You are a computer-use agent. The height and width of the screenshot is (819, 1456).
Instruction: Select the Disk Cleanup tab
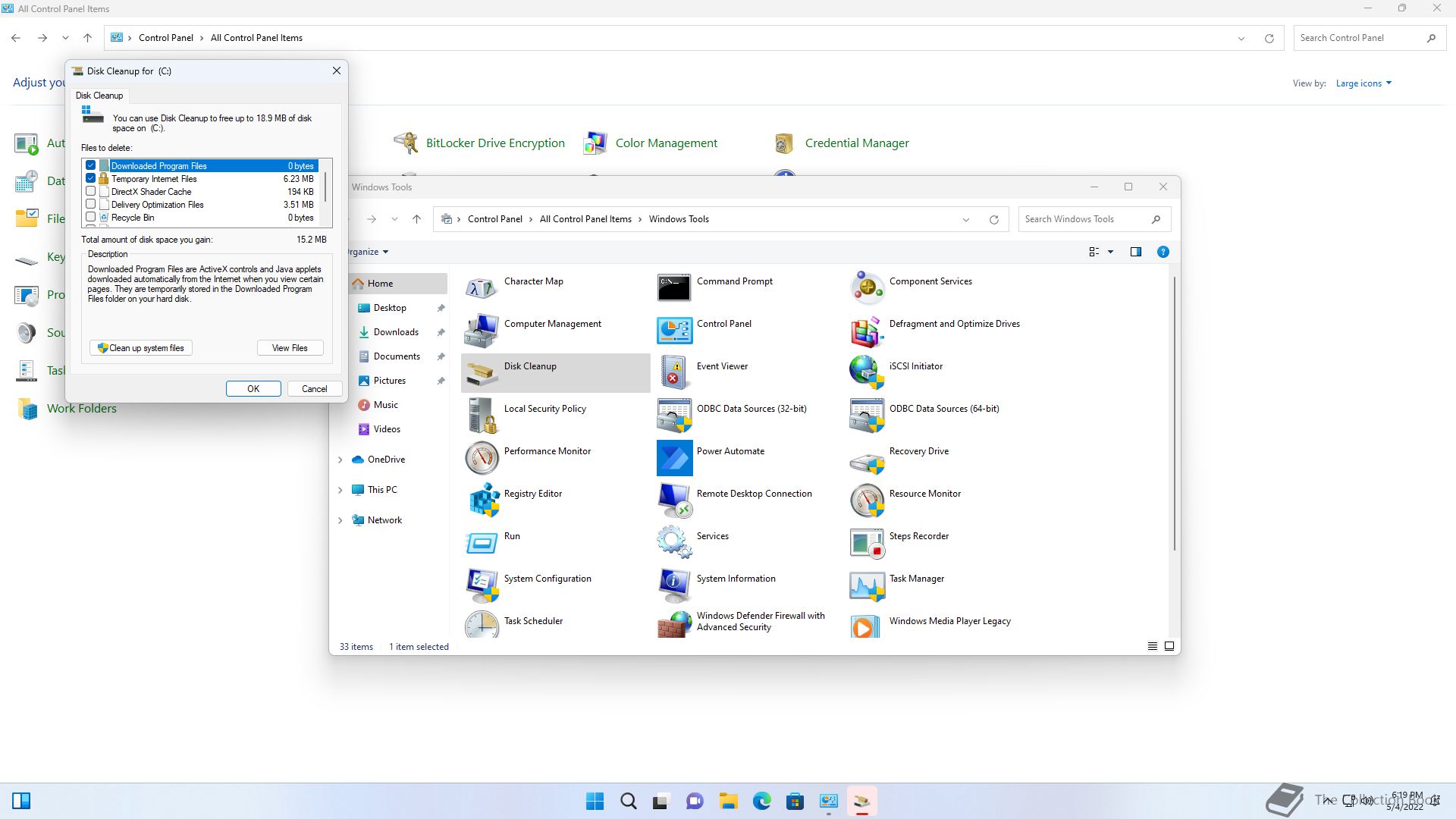99,96
